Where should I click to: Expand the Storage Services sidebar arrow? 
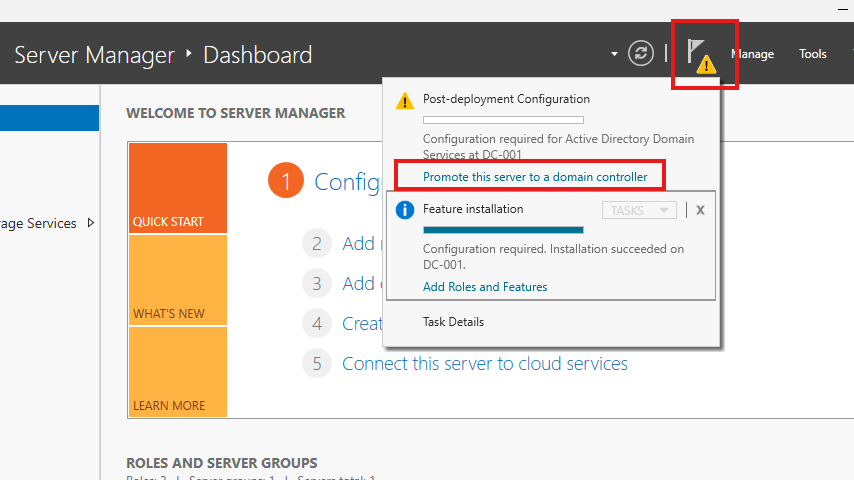91,223
